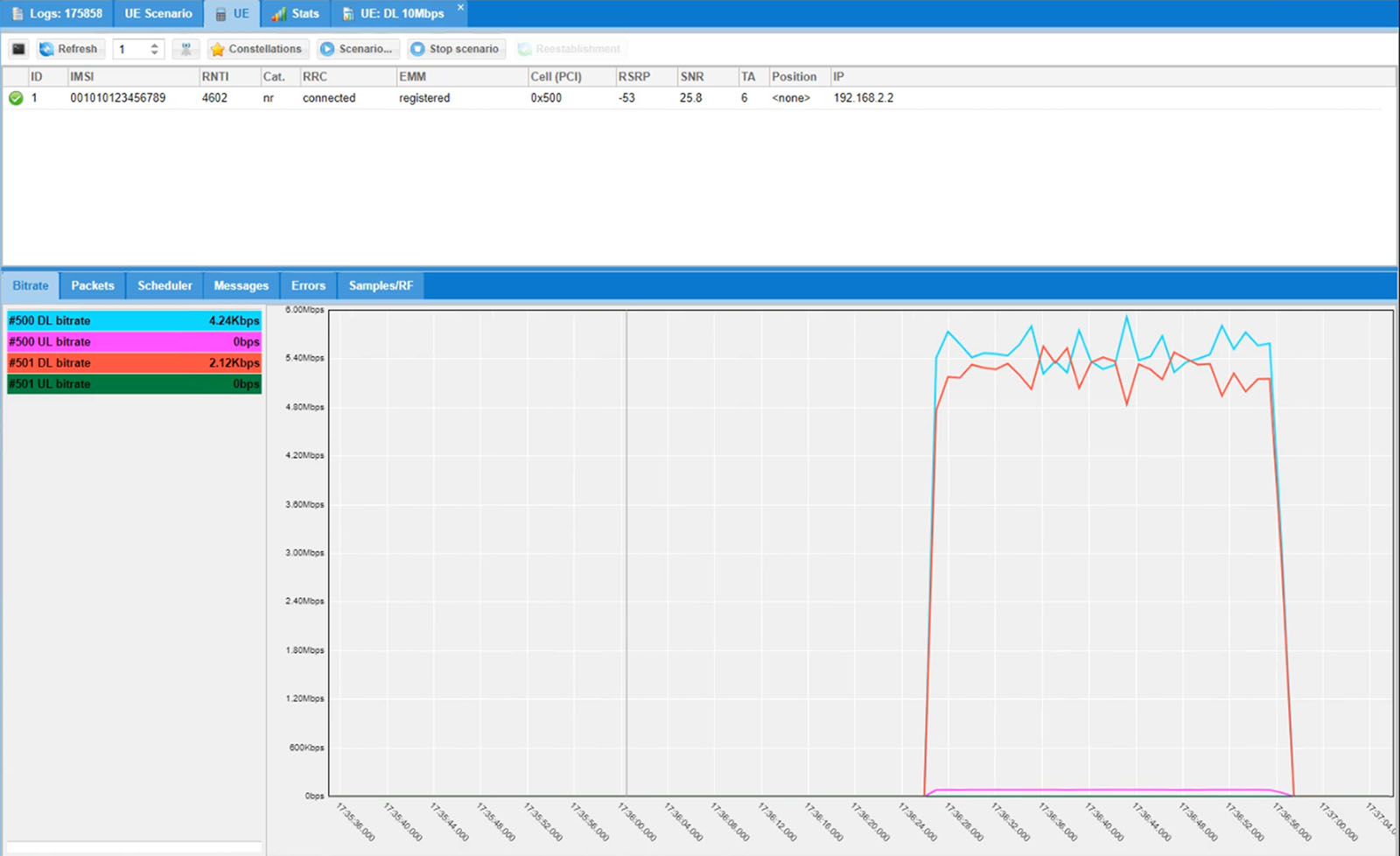Click the RSRP value -53

coord(626,98)
